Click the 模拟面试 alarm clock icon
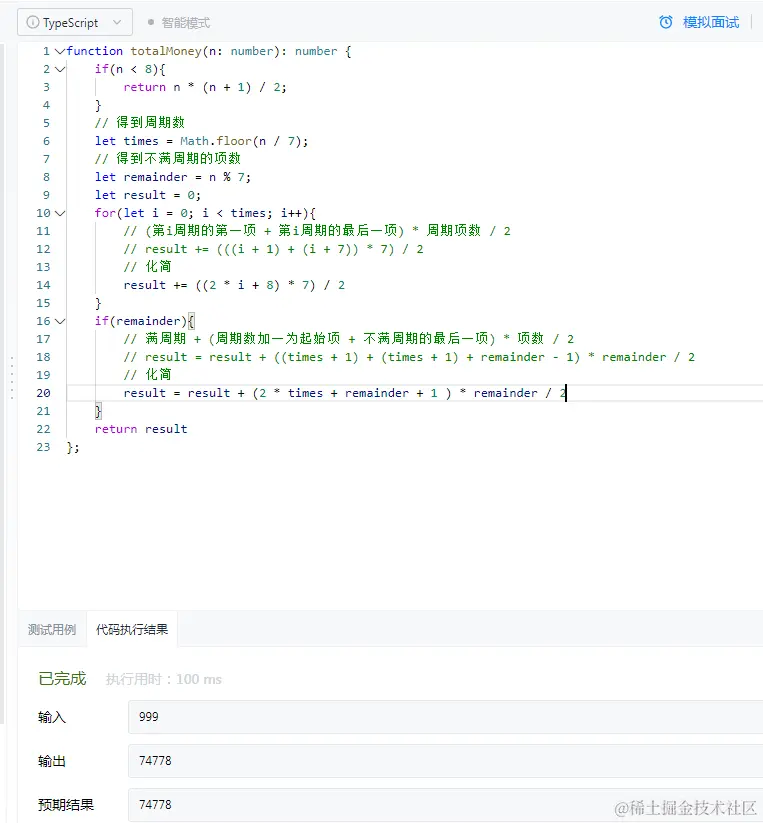The image size is (763, 823). (x=665, y=22)
